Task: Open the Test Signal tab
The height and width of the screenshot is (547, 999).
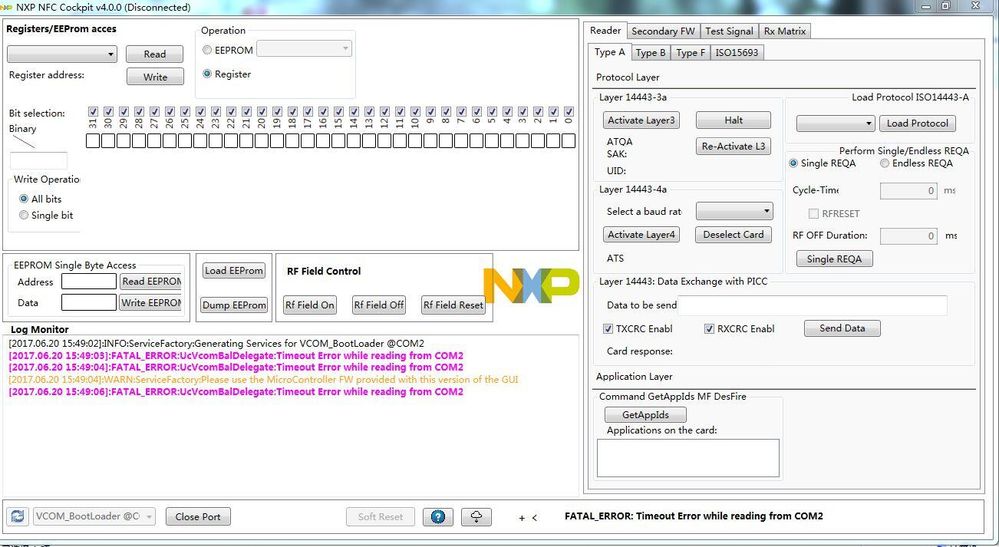Action: tap(729, 31)
